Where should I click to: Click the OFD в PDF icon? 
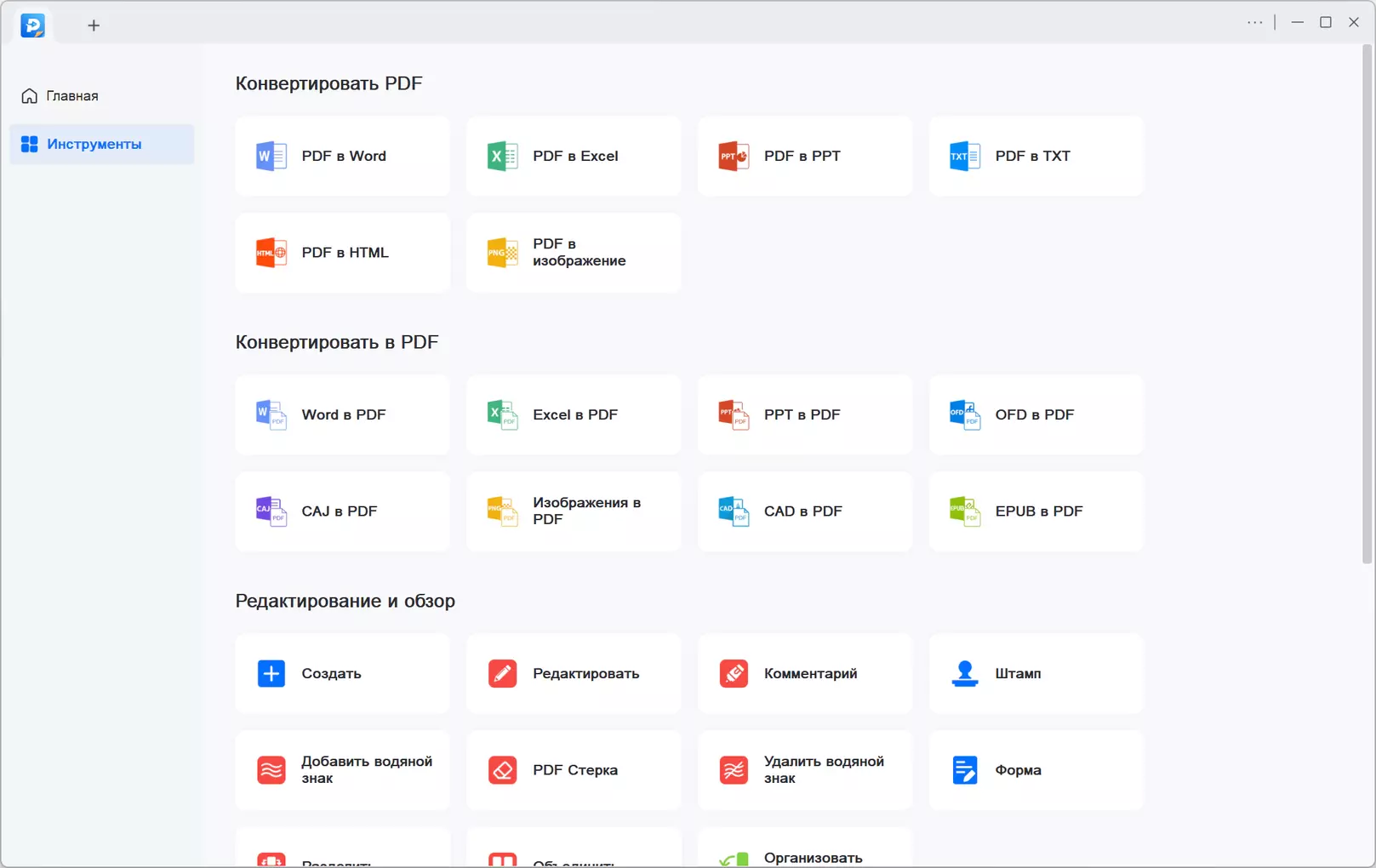(x=965, y=415)
